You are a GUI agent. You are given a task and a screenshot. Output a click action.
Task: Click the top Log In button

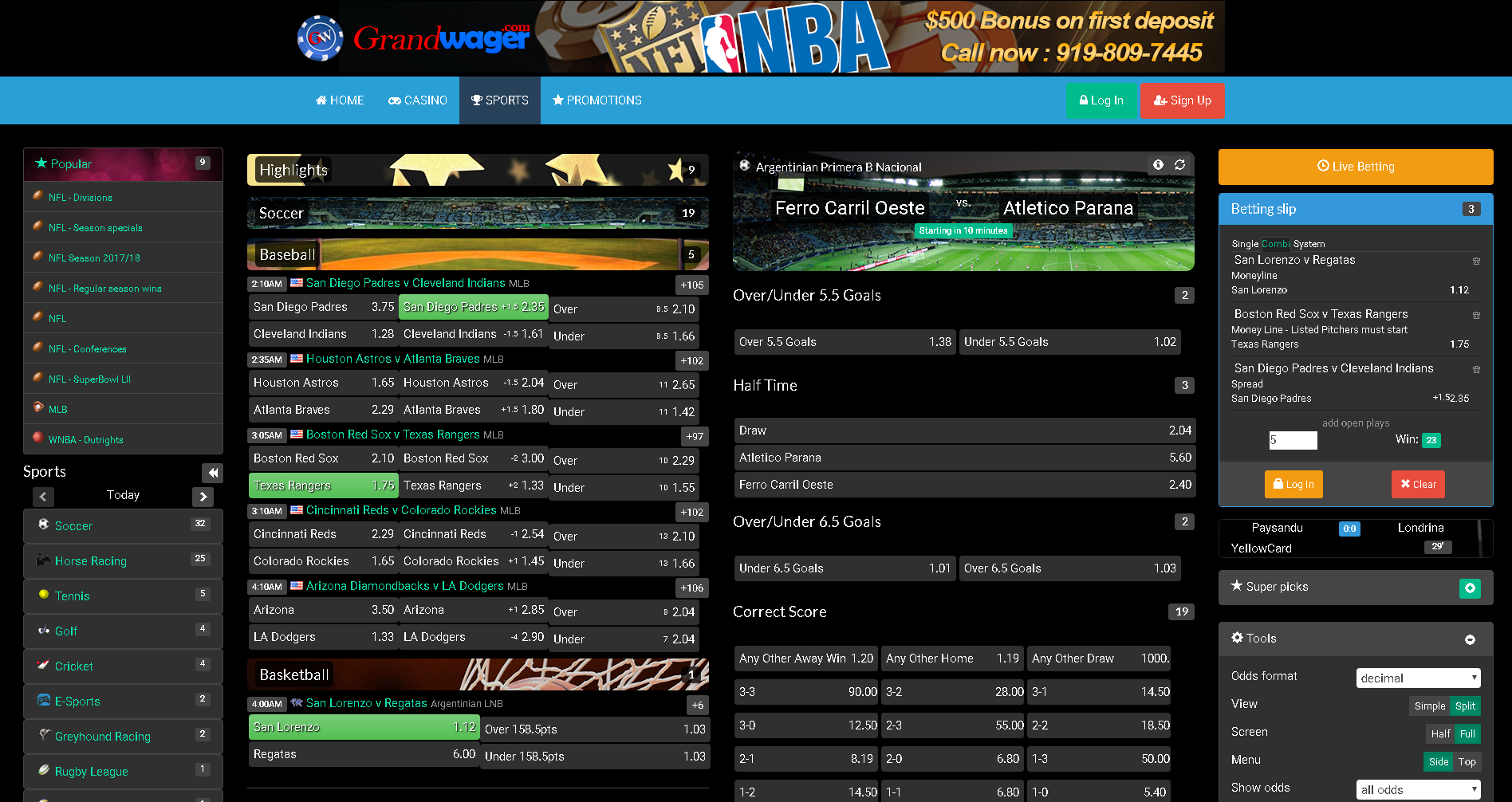pos(1101,100)
